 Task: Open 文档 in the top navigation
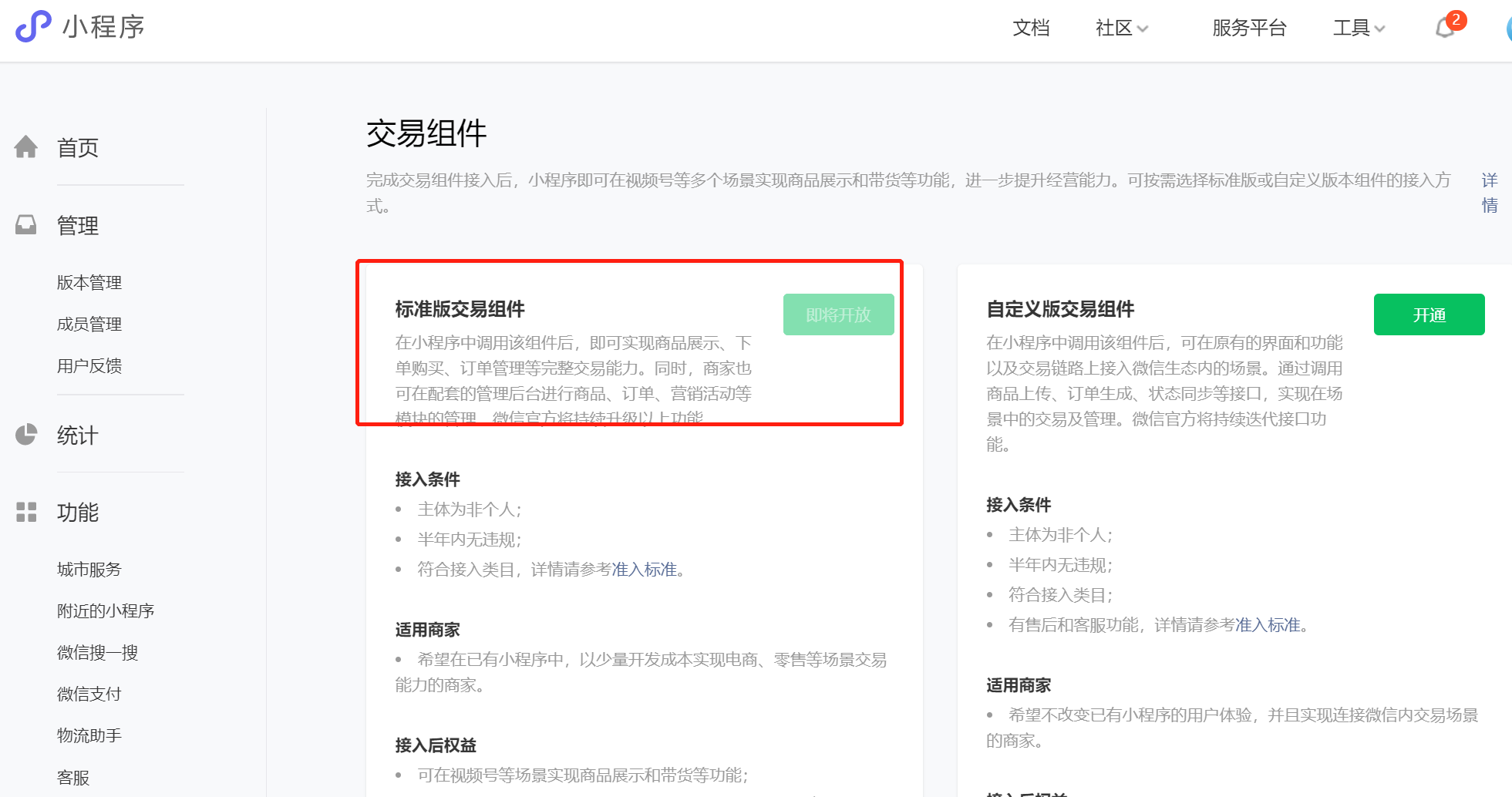coord(1031,29)
